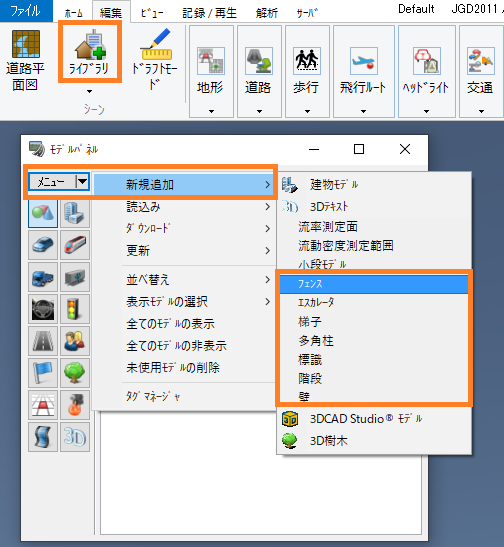
Task: Open the メニュー dropdown in the model panel
Action: point(59,181)
